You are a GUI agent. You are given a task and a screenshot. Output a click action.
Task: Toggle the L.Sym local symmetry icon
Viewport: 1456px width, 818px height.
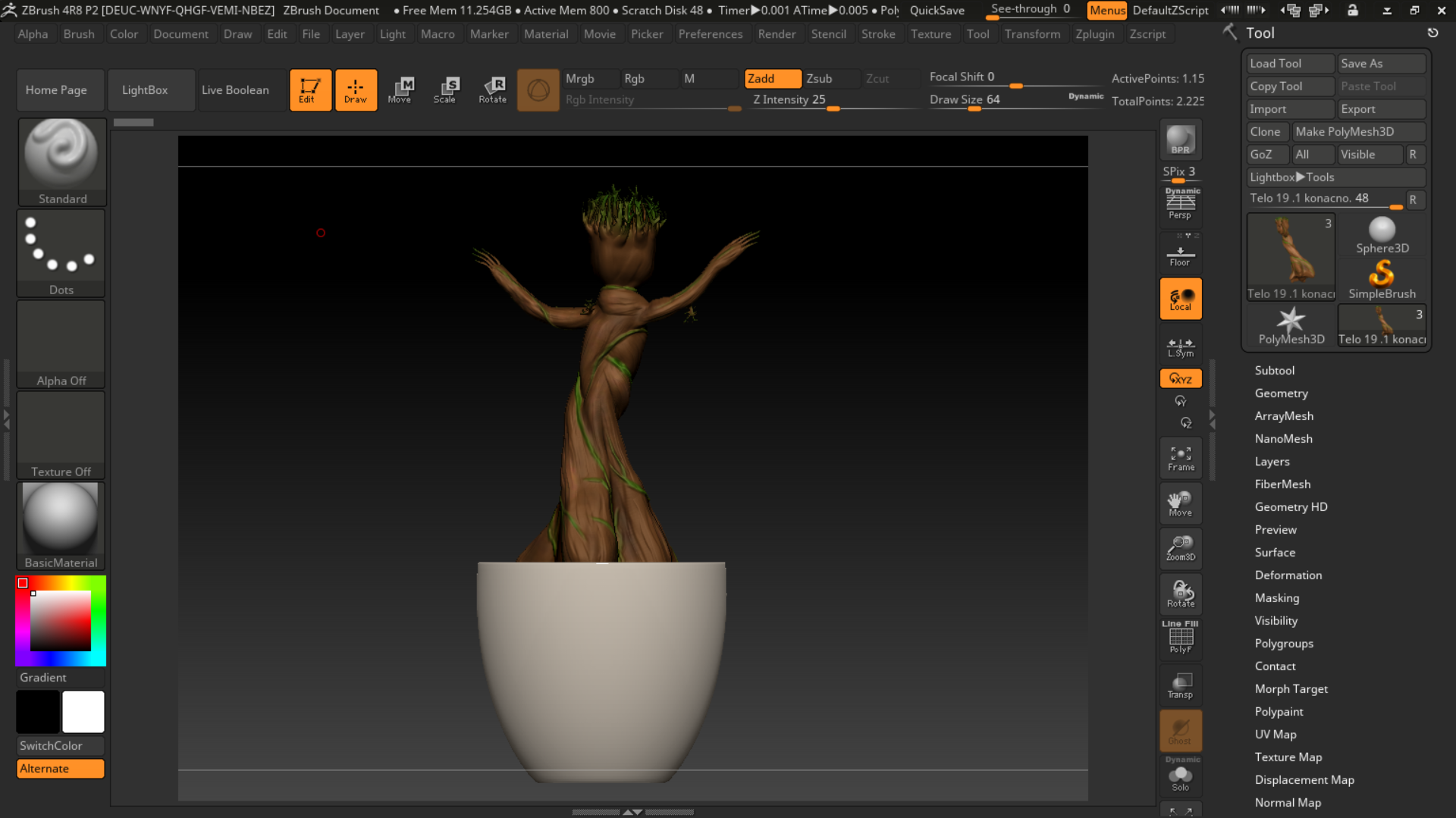[x=1181, y=346]
